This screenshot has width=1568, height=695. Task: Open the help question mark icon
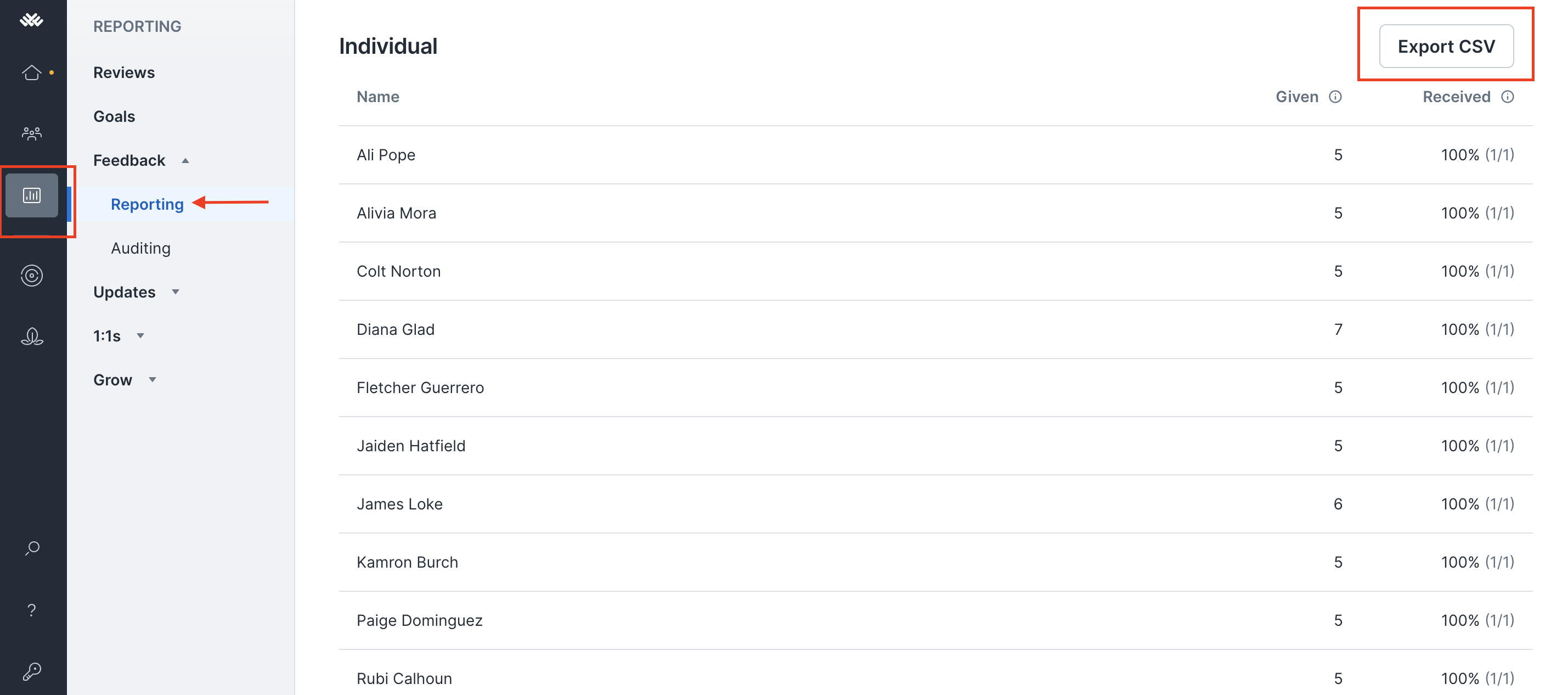(x=32, y=610)
